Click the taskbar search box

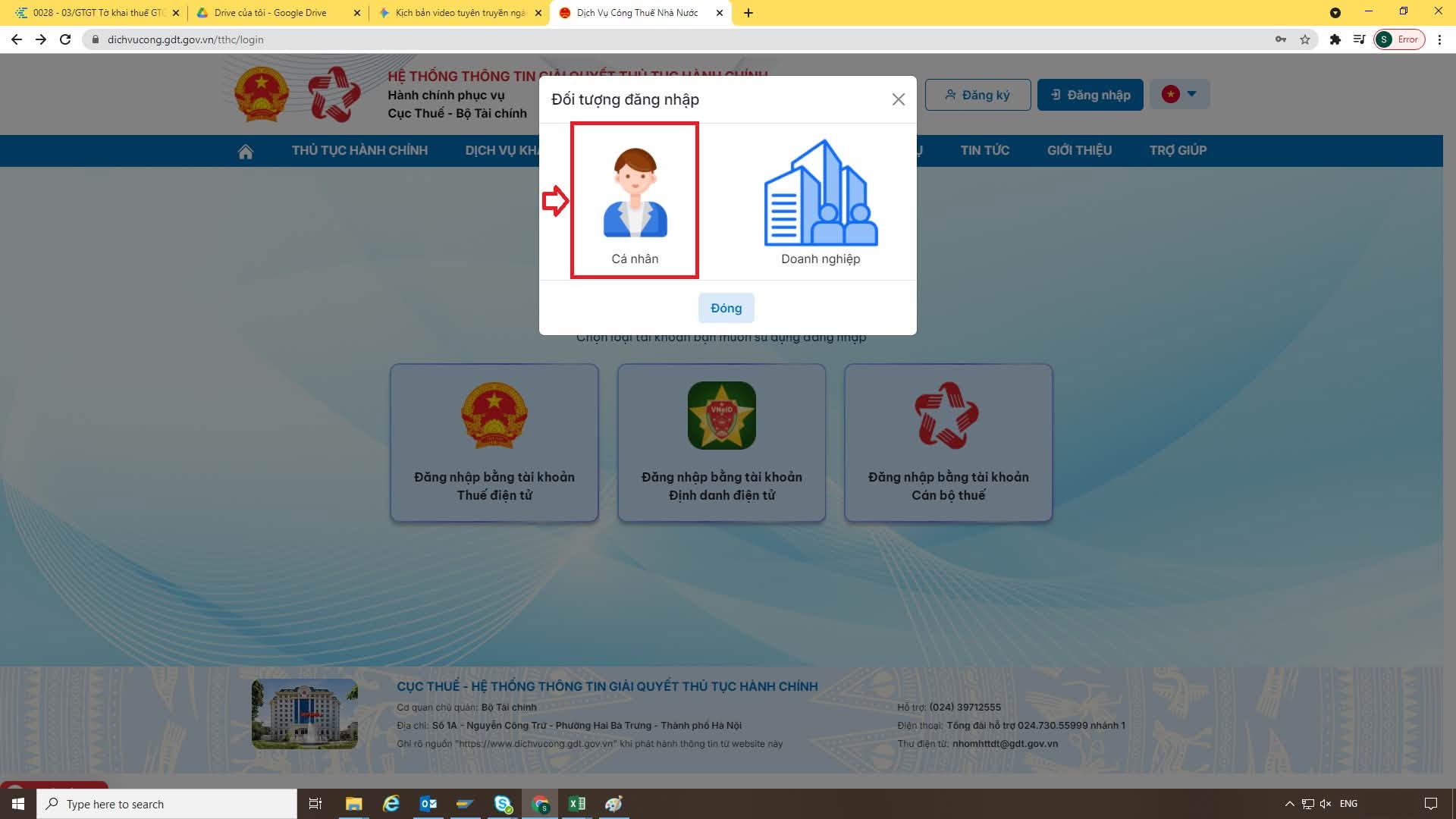click(167, 804)
